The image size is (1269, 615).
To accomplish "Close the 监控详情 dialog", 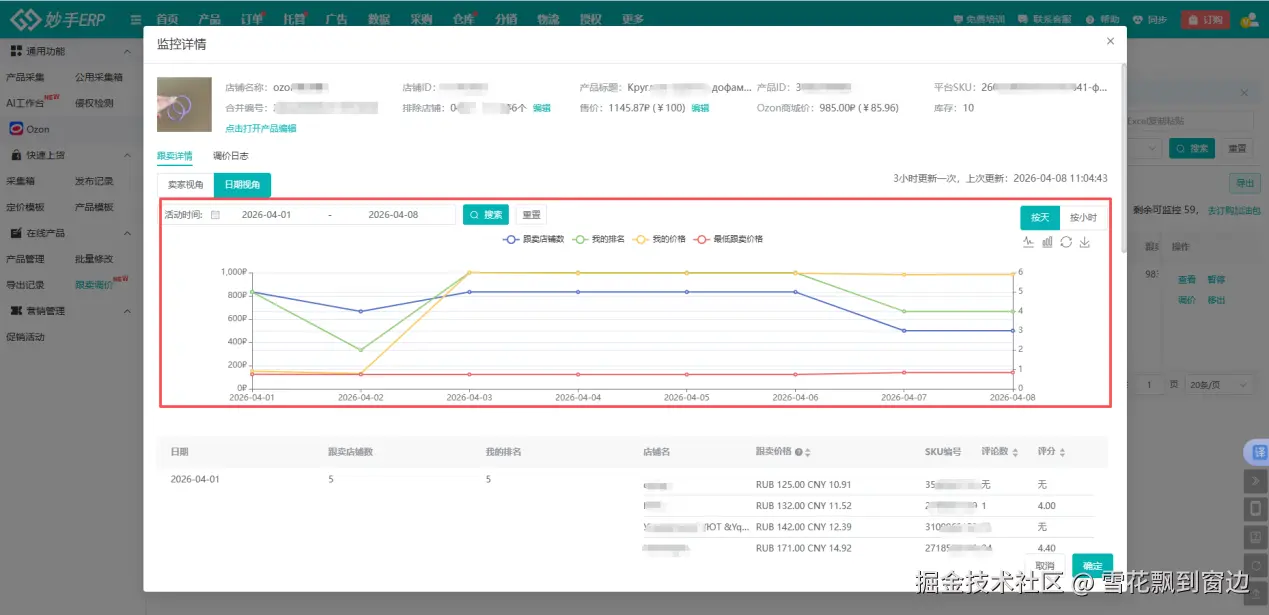I will (x=1110, y=41).
